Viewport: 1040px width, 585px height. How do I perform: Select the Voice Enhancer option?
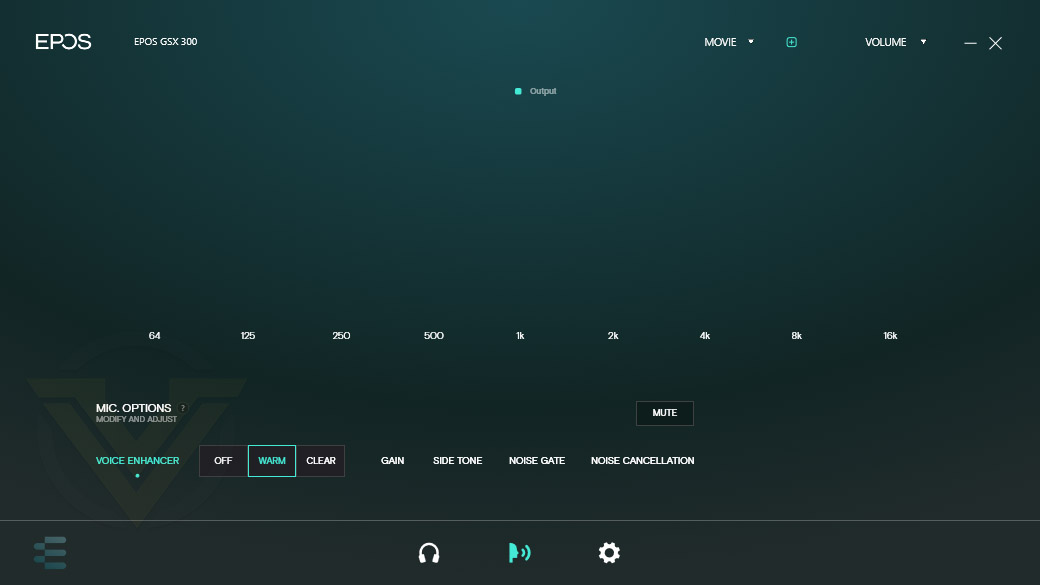pos(137,460)
